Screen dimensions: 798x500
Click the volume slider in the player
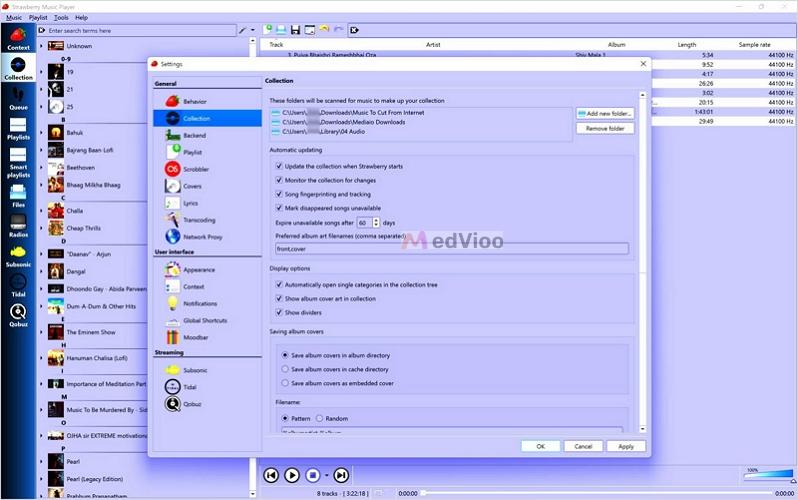[768, 475]
